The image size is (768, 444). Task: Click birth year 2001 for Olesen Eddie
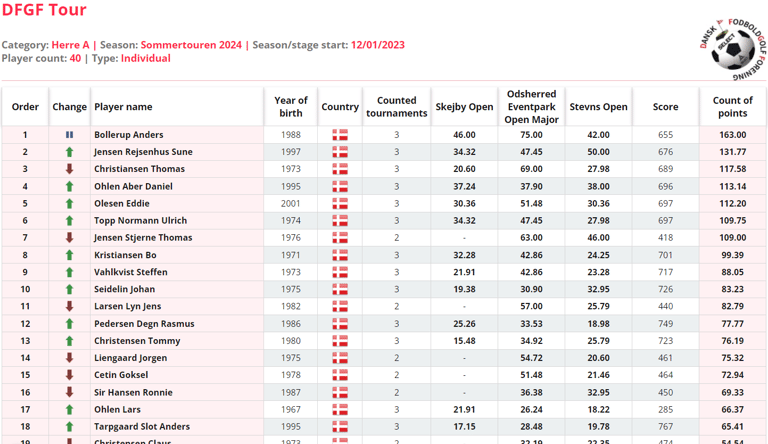[x=291, y=203]
